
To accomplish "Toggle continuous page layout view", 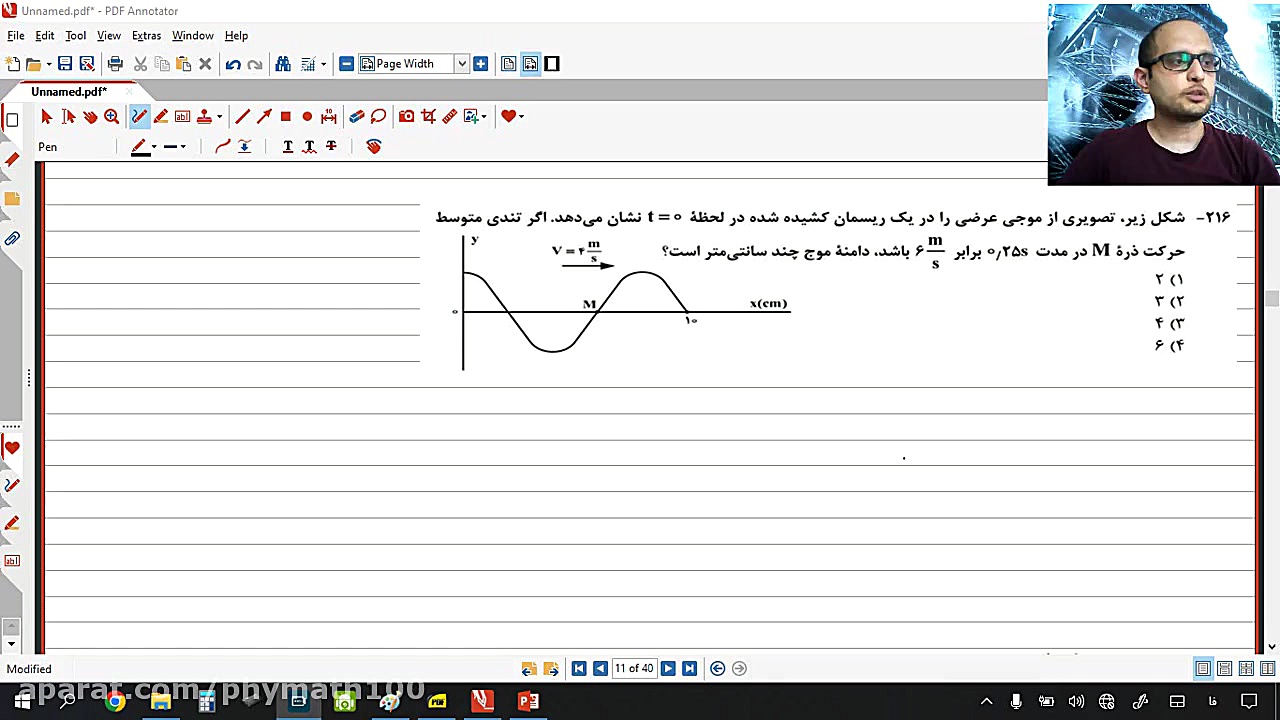I will [530, 64].
